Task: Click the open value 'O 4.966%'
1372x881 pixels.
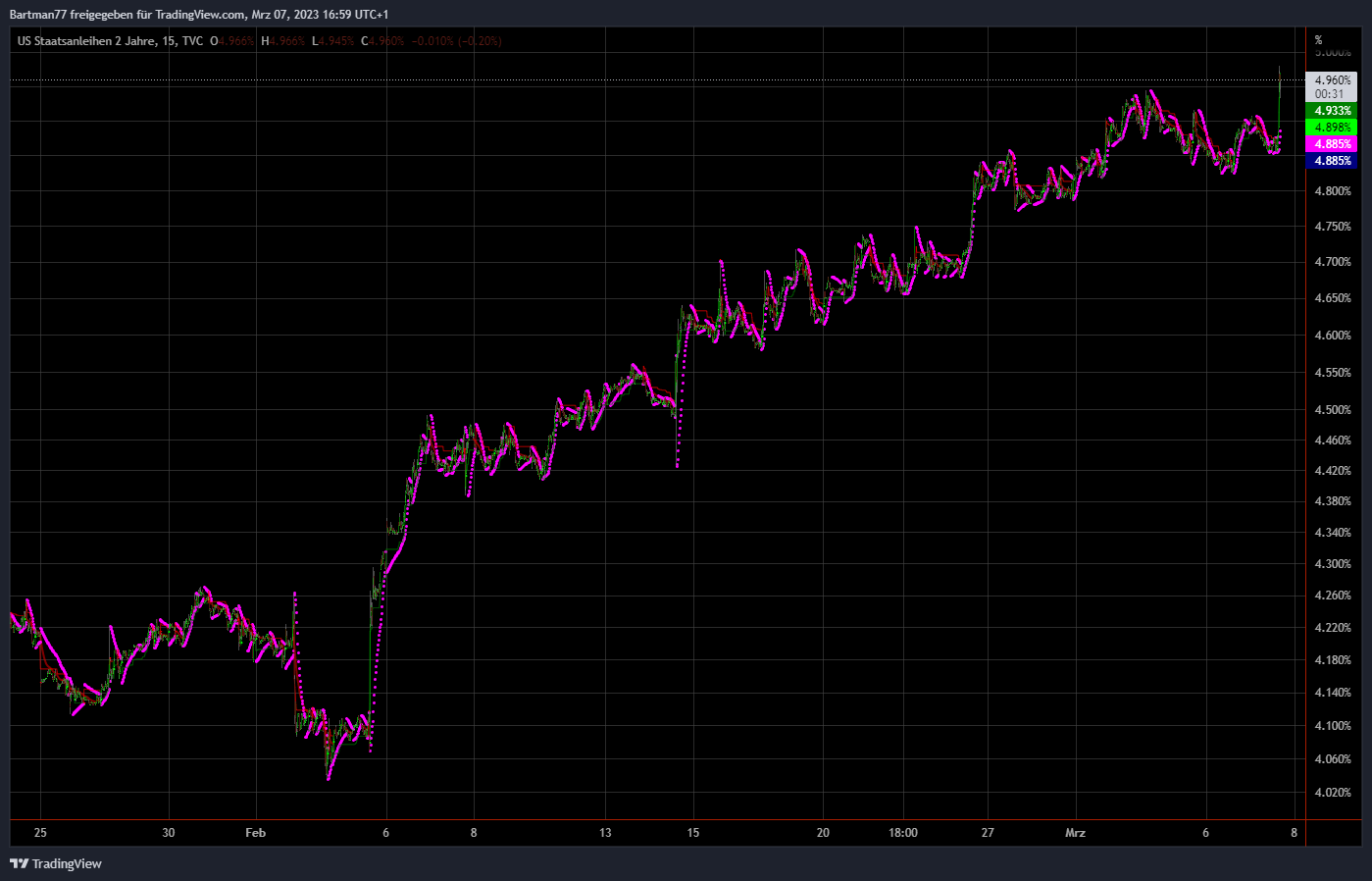Action: tap(232, 41)
